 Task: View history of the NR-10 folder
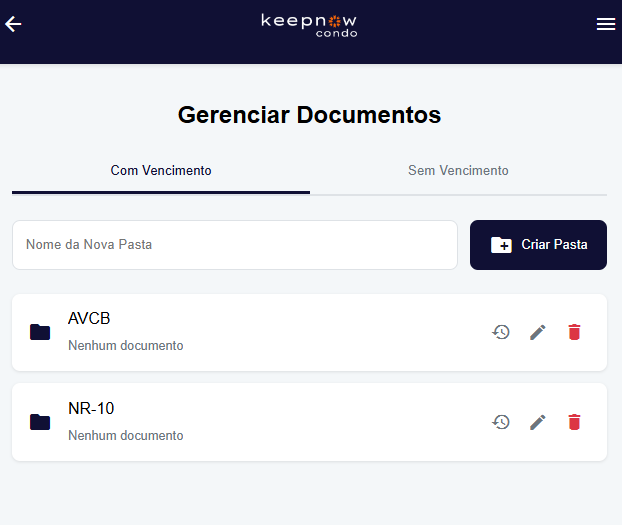(501, 422)
